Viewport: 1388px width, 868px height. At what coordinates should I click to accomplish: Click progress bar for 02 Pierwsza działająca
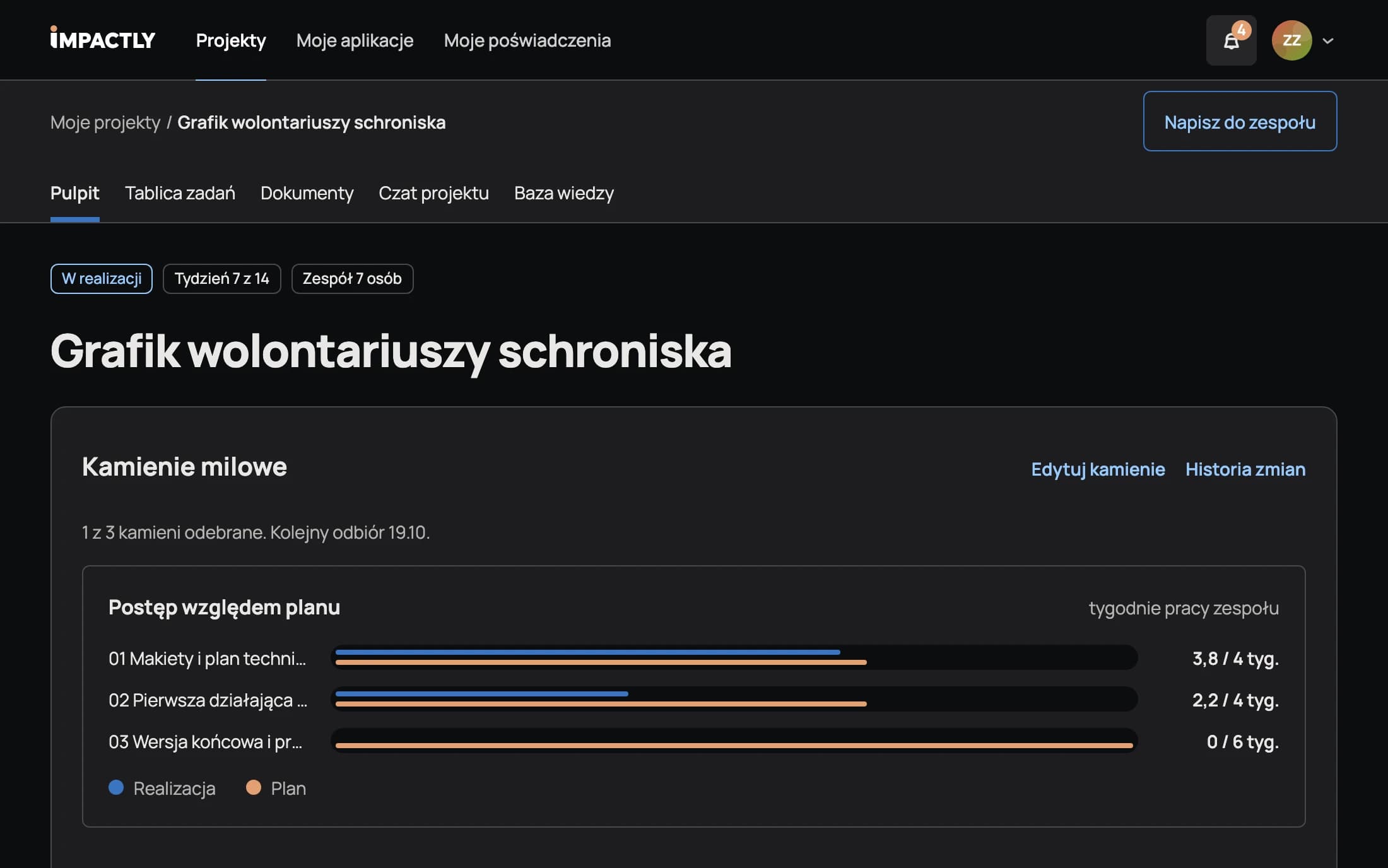(x=734, y=699)
